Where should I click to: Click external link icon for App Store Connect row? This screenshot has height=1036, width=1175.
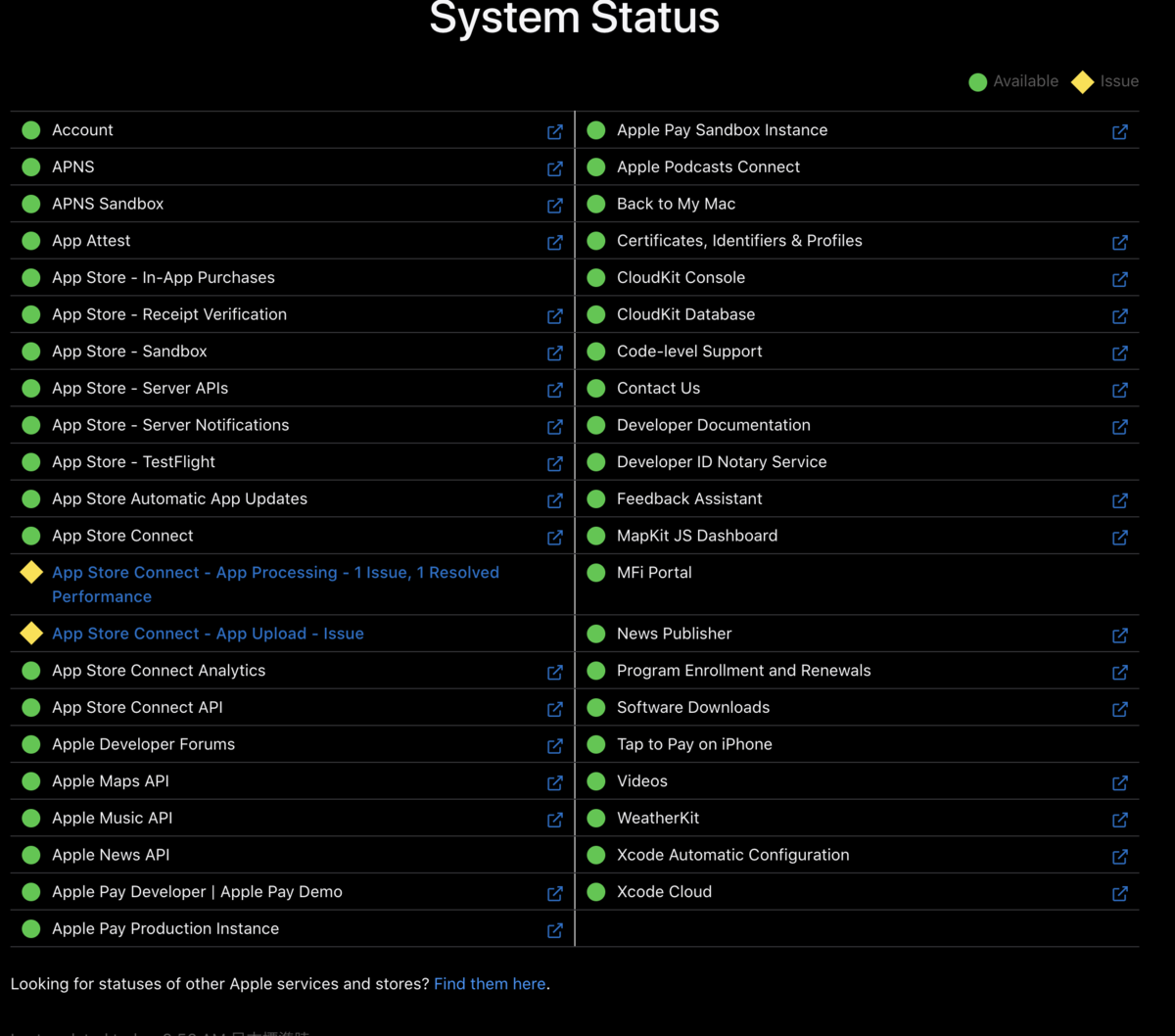(555, 537)
